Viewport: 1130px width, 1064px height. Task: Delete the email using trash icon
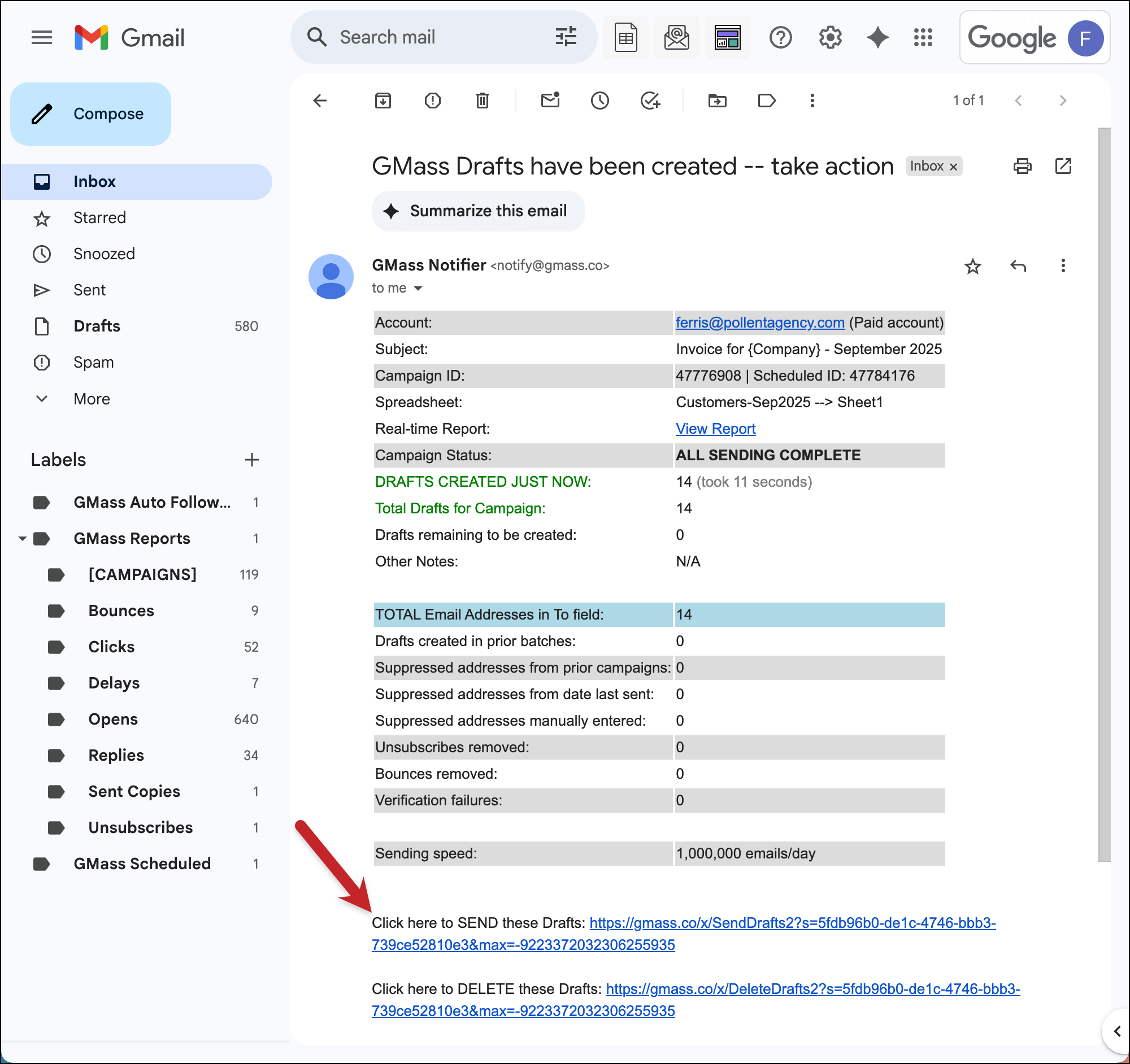click(482, 101)
